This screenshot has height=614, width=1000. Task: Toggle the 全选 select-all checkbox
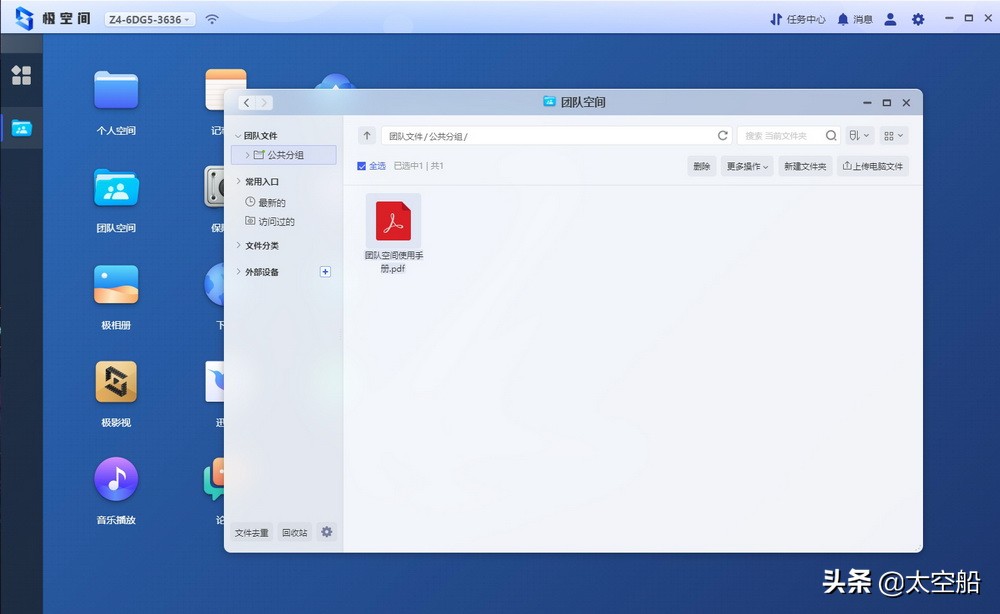tap(362, 166)
